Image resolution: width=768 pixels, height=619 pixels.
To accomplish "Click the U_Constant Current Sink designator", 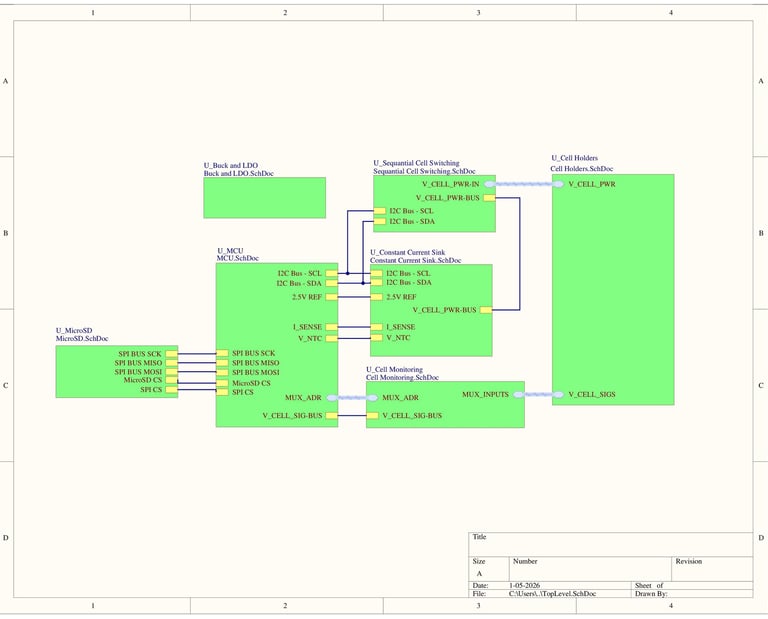I will (x=408, y=253).
